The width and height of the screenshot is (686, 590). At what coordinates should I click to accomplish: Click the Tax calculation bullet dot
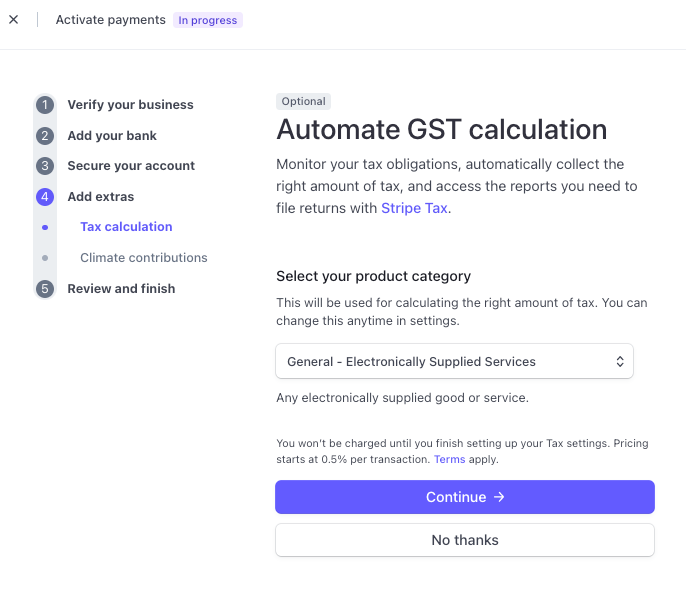click(x=45, y=228)
